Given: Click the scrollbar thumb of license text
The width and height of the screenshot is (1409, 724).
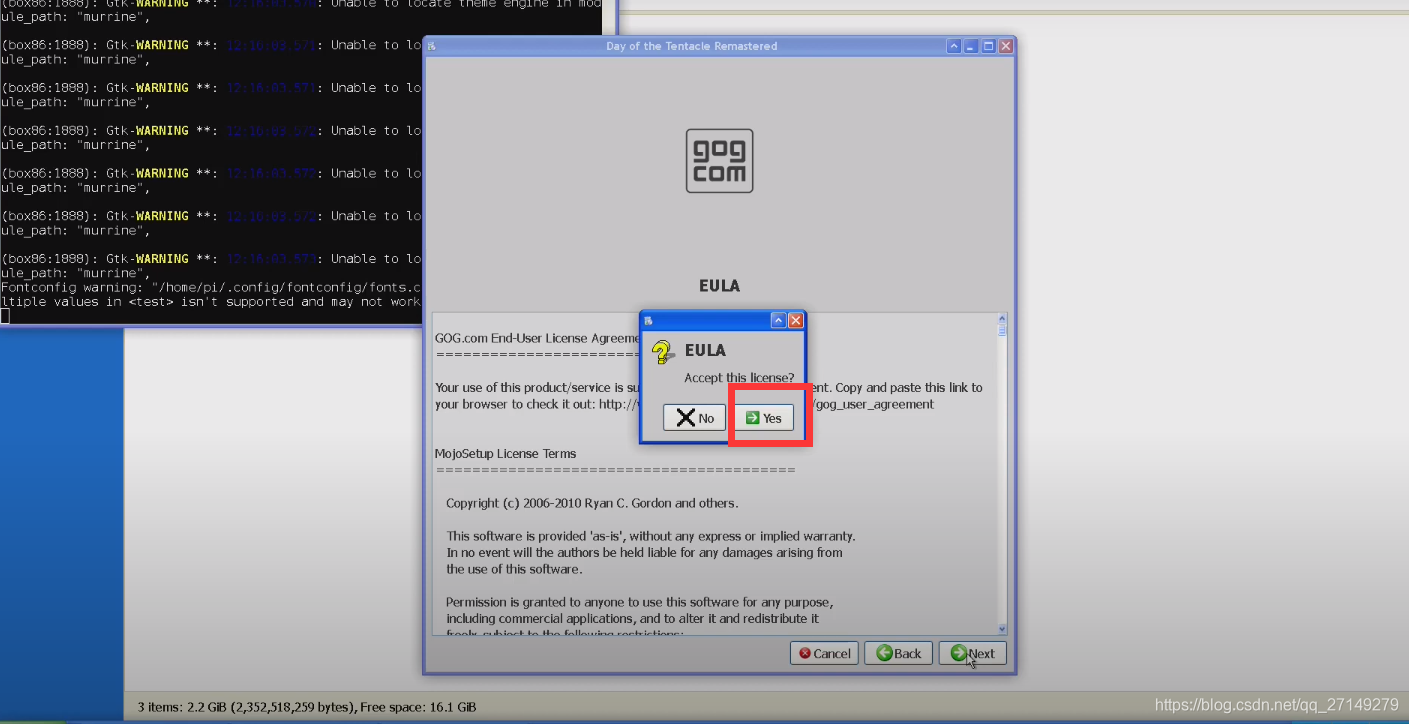Looking at the screenshot, I should 1003,329.
